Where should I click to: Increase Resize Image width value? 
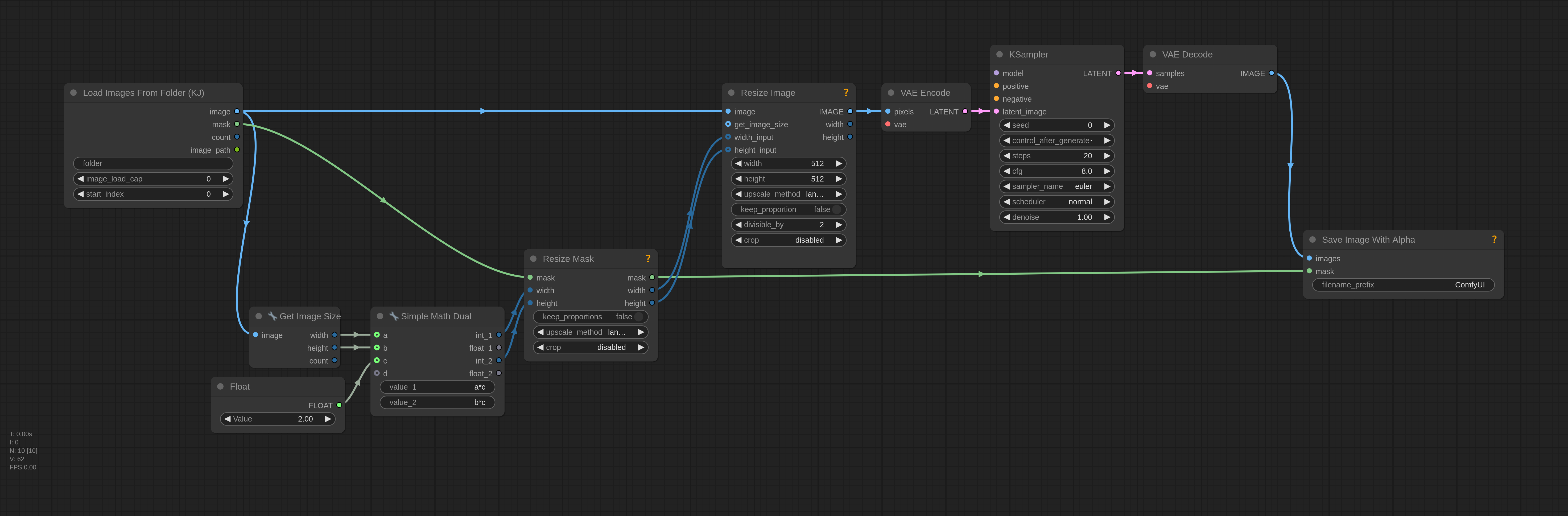click(839, 163)
